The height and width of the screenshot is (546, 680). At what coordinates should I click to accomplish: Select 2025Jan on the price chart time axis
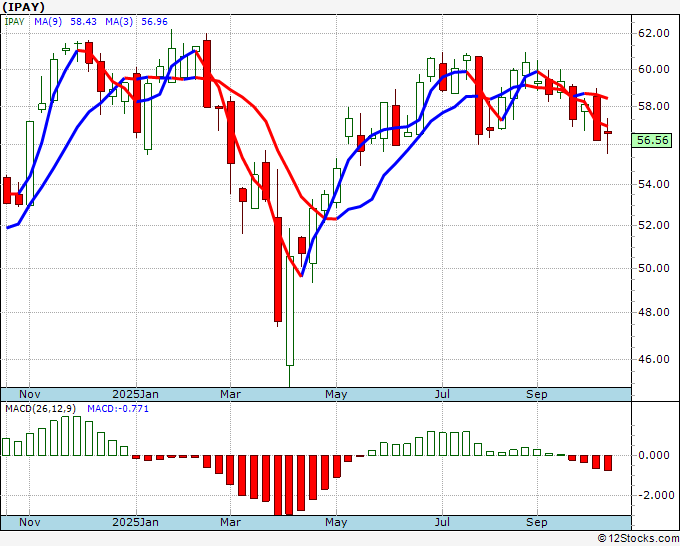click(135, 394)
